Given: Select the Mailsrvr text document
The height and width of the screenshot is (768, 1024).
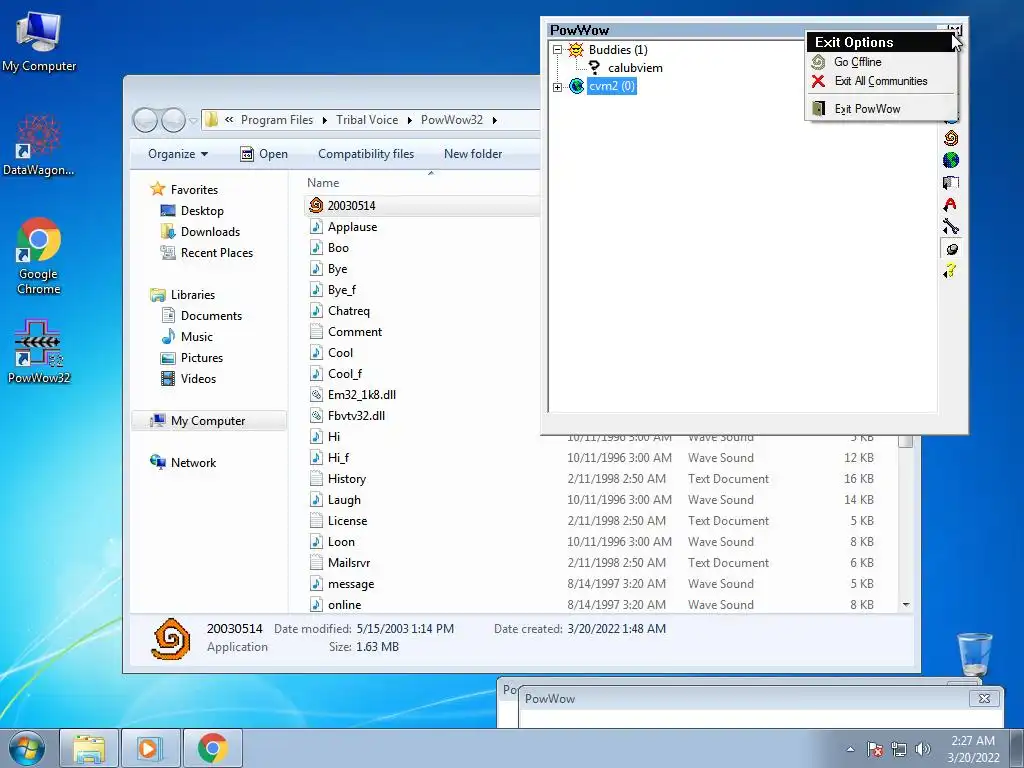Looking at the screenshot, I should click(x=349, y=562).
